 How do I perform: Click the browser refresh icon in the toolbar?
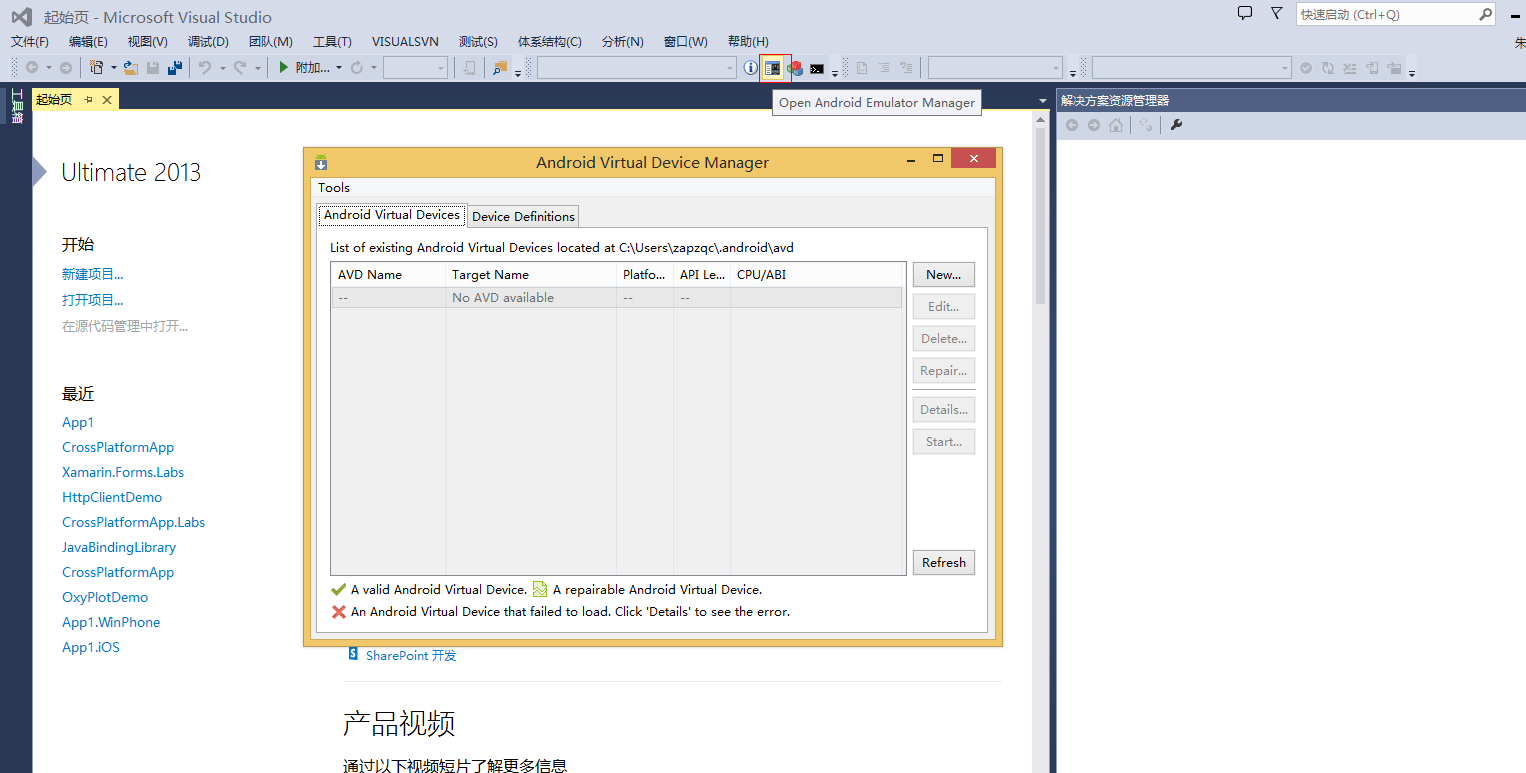[x=356, y=68]
